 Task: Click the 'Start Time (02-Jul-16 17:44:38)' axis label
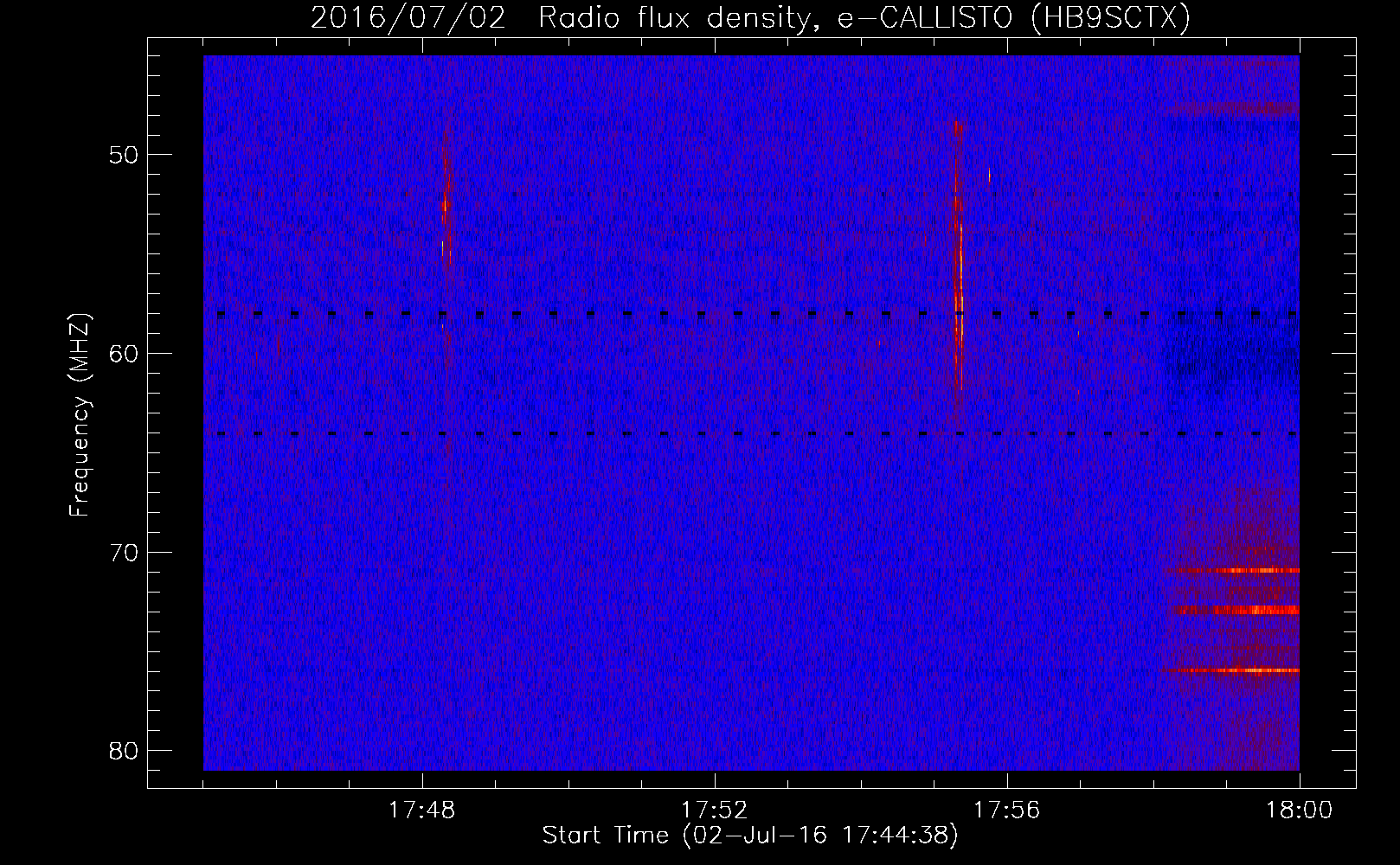tap(750, 836)
